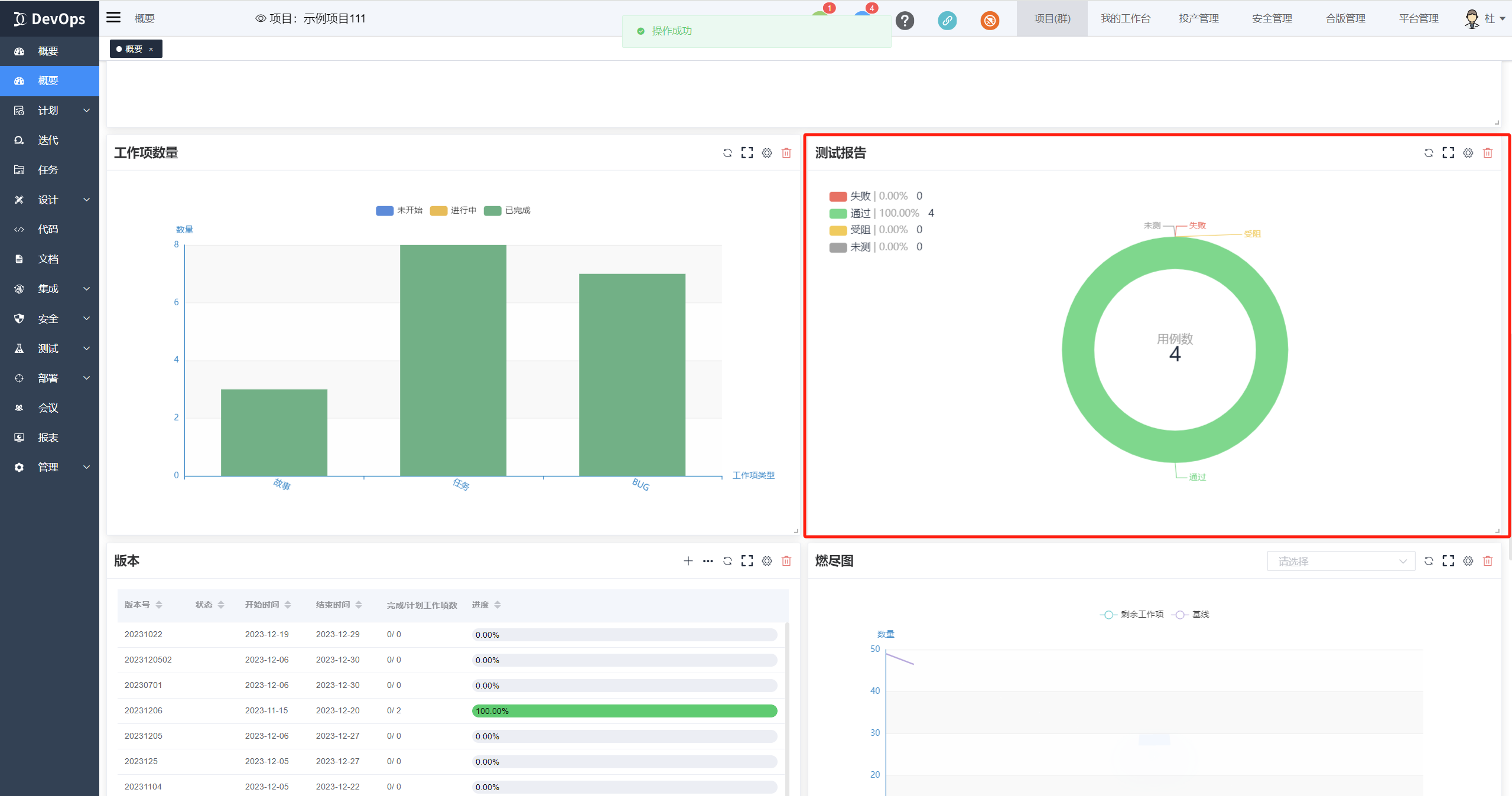Viewport: 1512px width, 796px height.
Task: Open the 版本 panel's ellipsis menu
Action: click(708, 561)
